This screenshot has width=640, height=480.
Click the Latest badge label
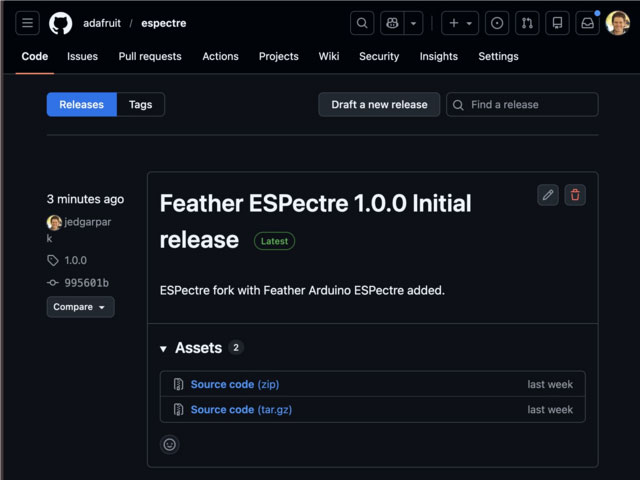click(274, 241)
